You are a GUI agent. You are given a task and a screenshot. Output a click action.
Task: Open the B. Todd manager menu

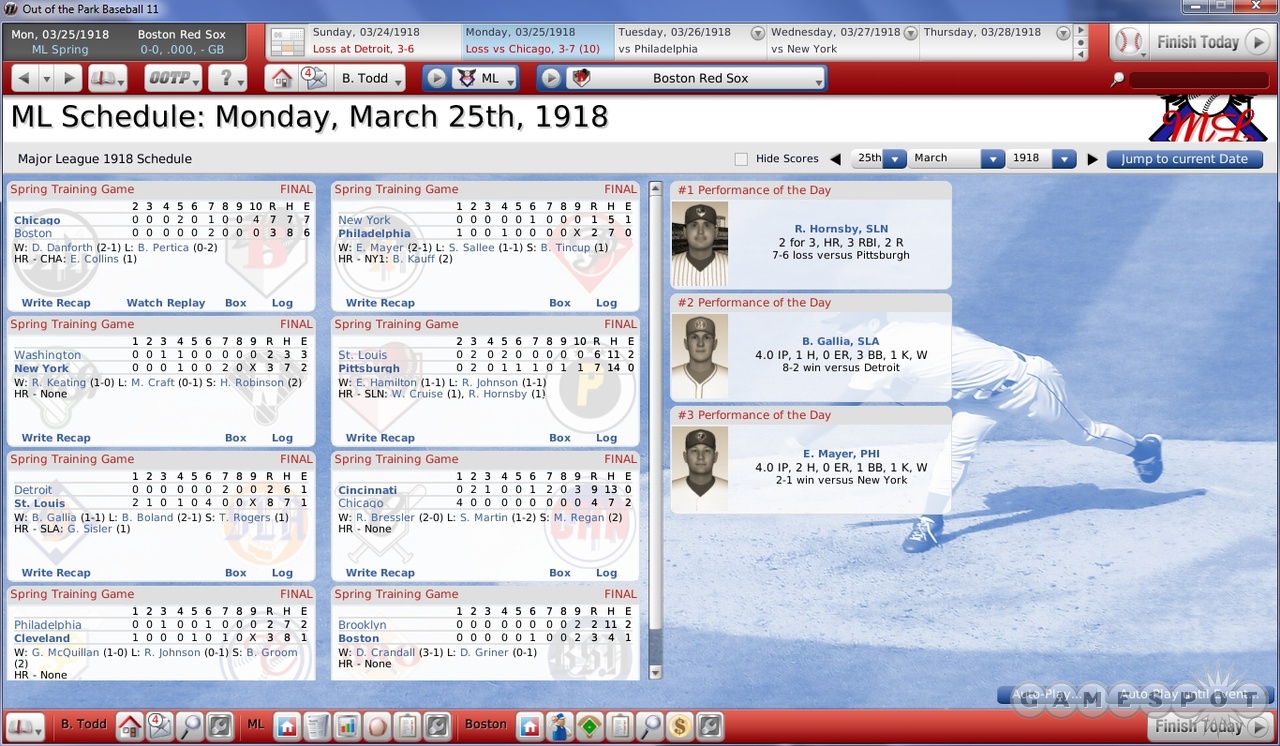point(371,78)
